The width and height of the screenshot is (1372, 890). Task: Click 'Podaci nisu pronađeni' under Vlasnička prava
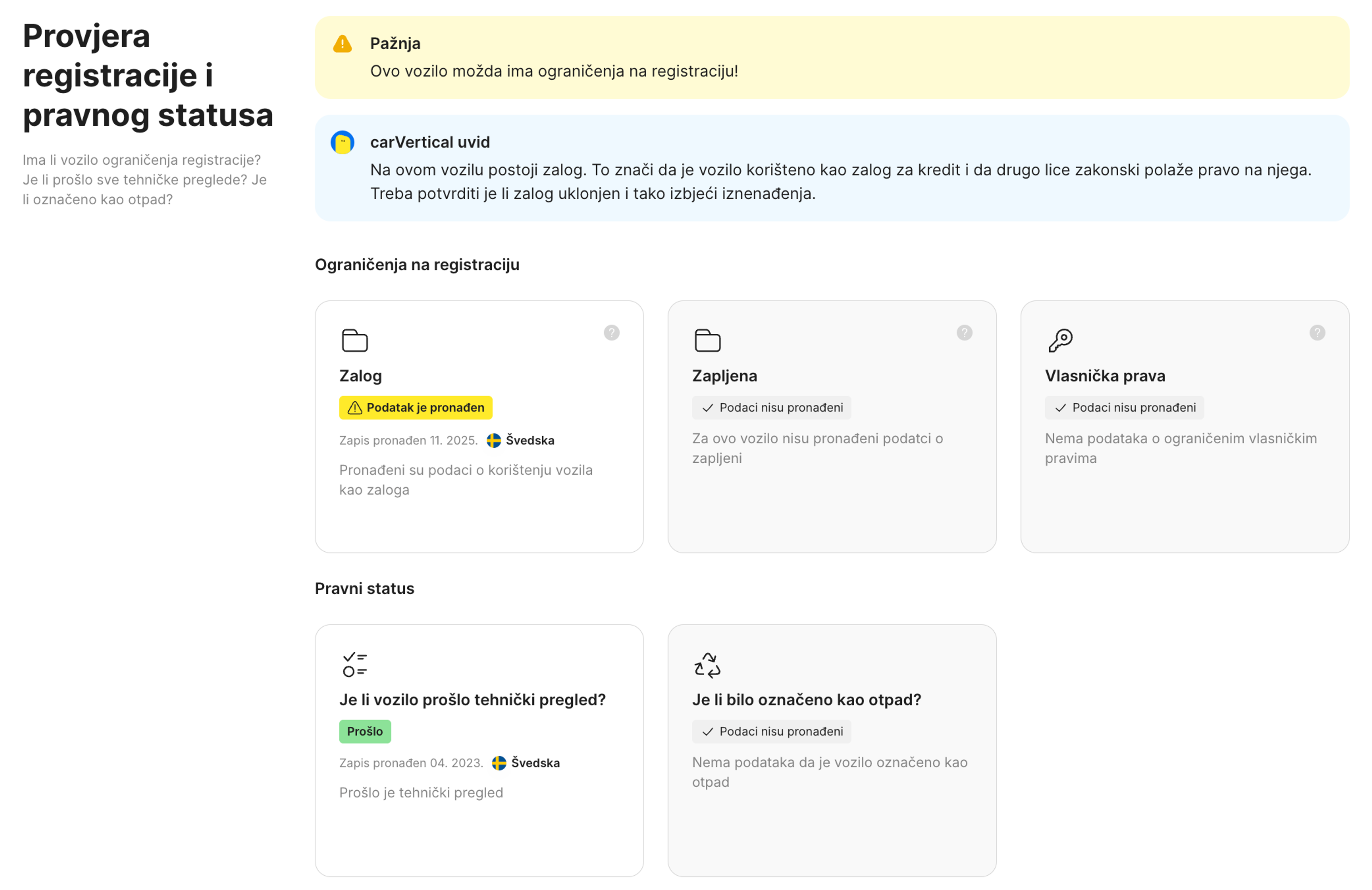click(x=1124, y=408)
